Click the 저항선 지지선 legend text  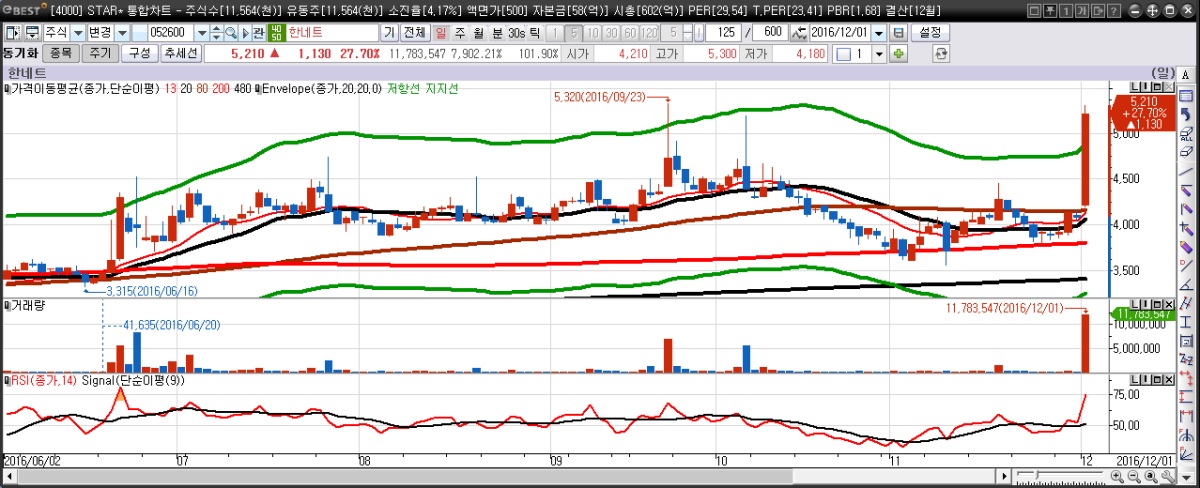422,88
